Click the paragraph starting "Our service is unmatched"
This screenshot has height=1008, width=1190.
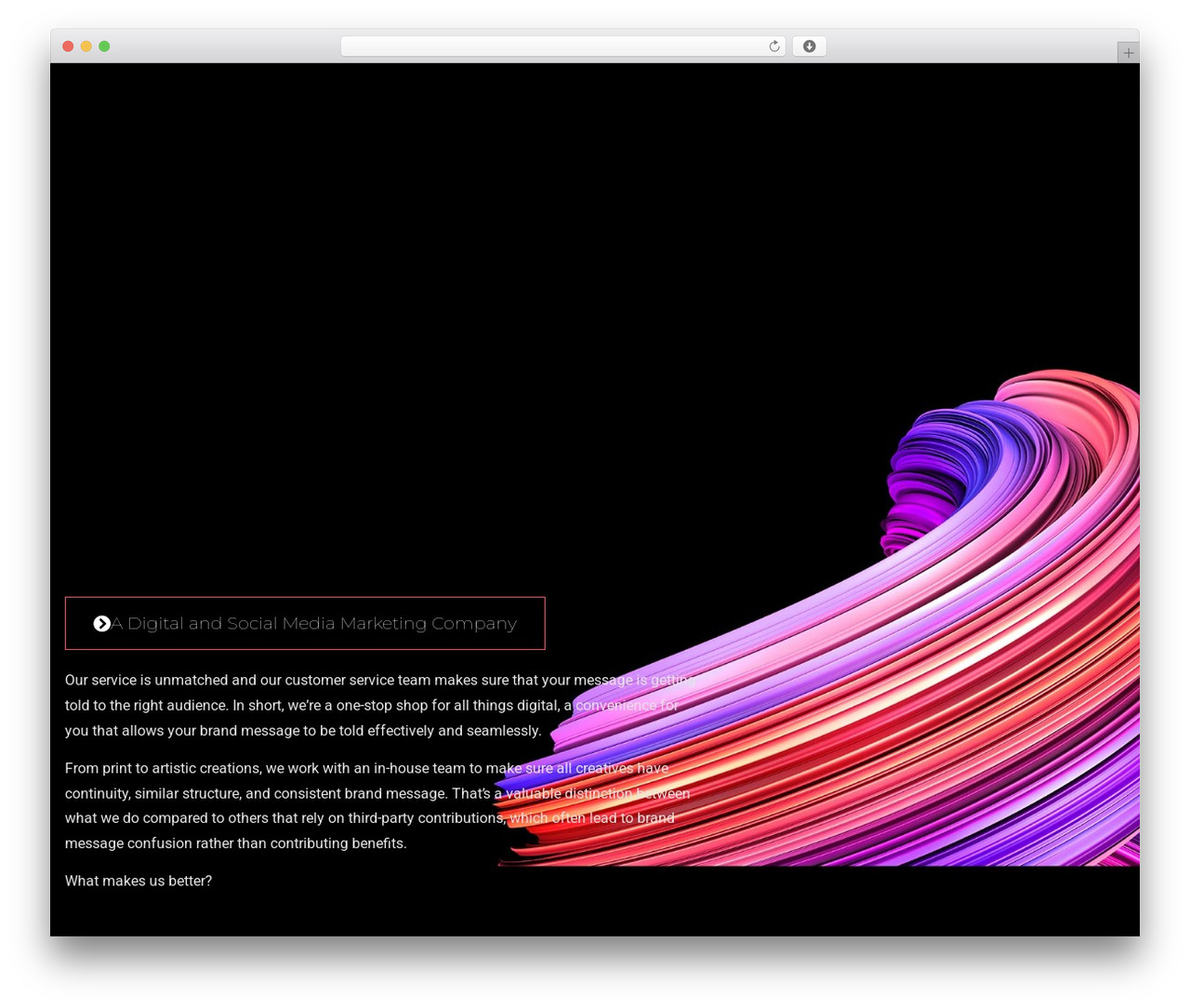tap(379, 705)
